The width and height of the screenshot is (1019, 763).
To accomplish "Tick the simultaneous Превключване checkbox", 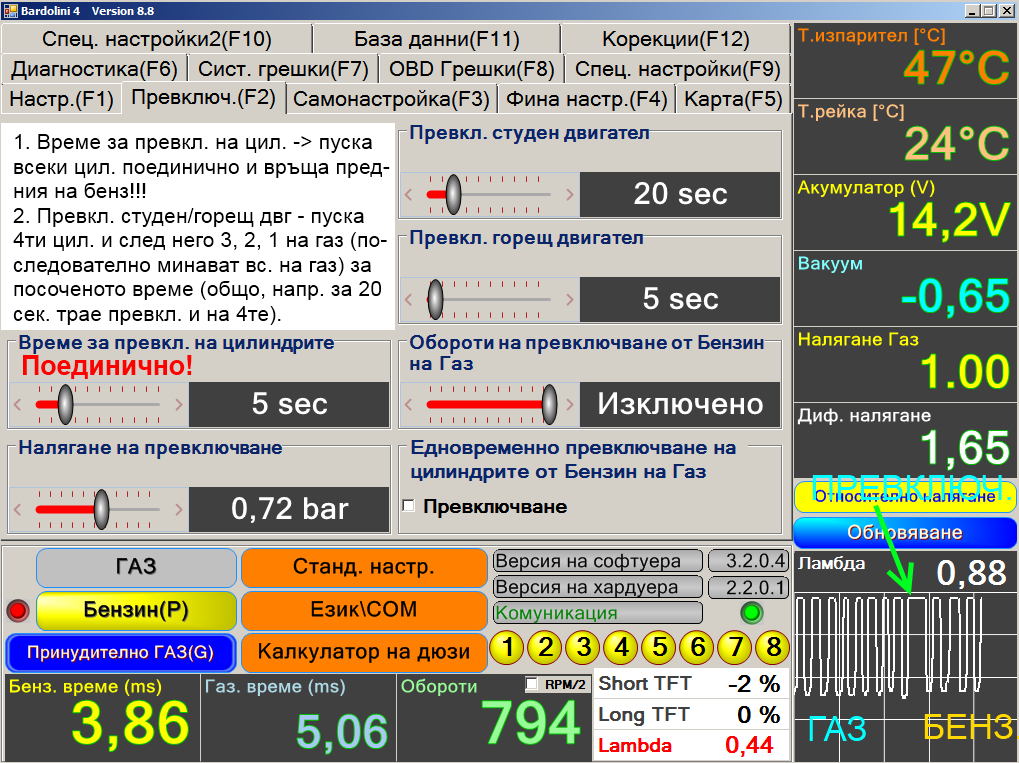I will tap(408, 506).
